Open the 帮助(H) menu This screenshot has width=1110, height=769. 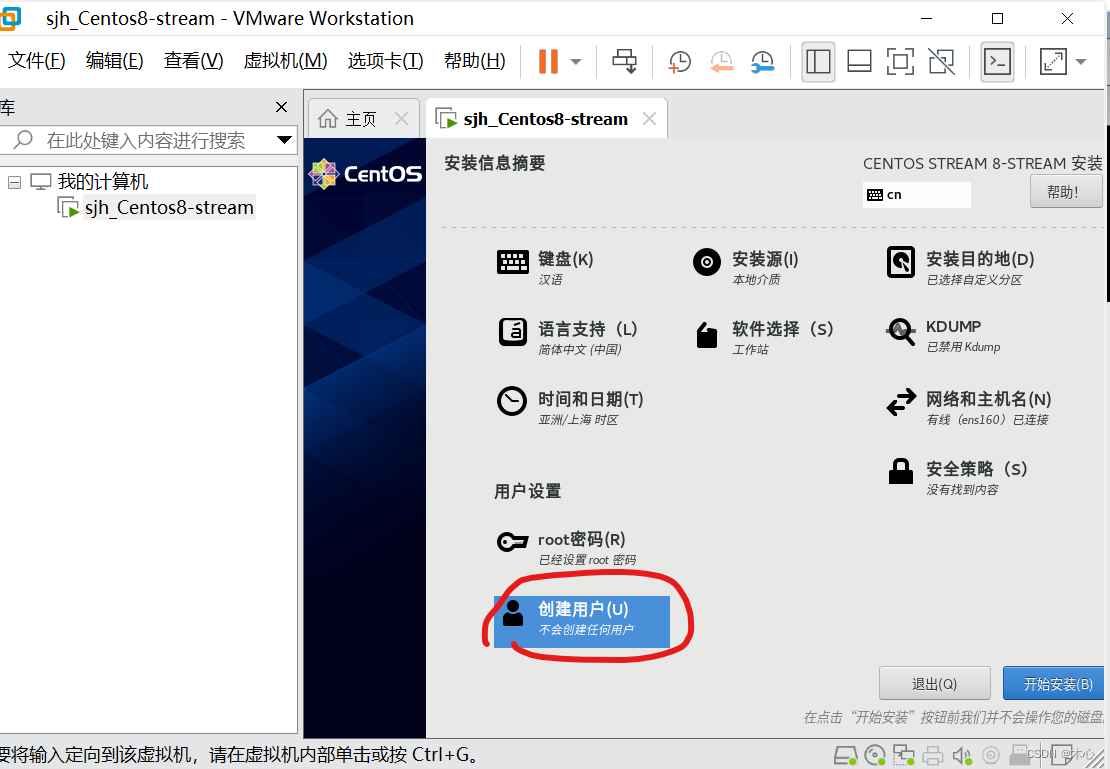[474, 61]
